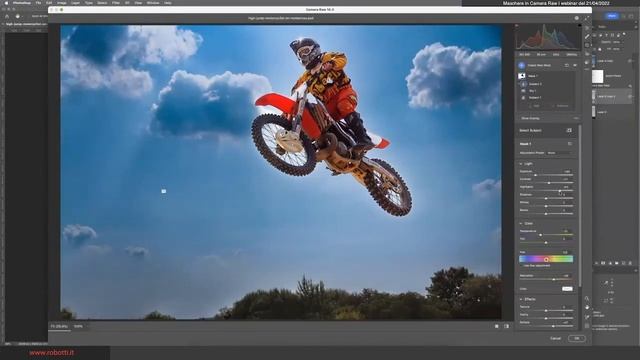The image size is (640, 360).
Task: Select the Healing brush tool in Camera Raw strip
Action: (x=587, y=37)
